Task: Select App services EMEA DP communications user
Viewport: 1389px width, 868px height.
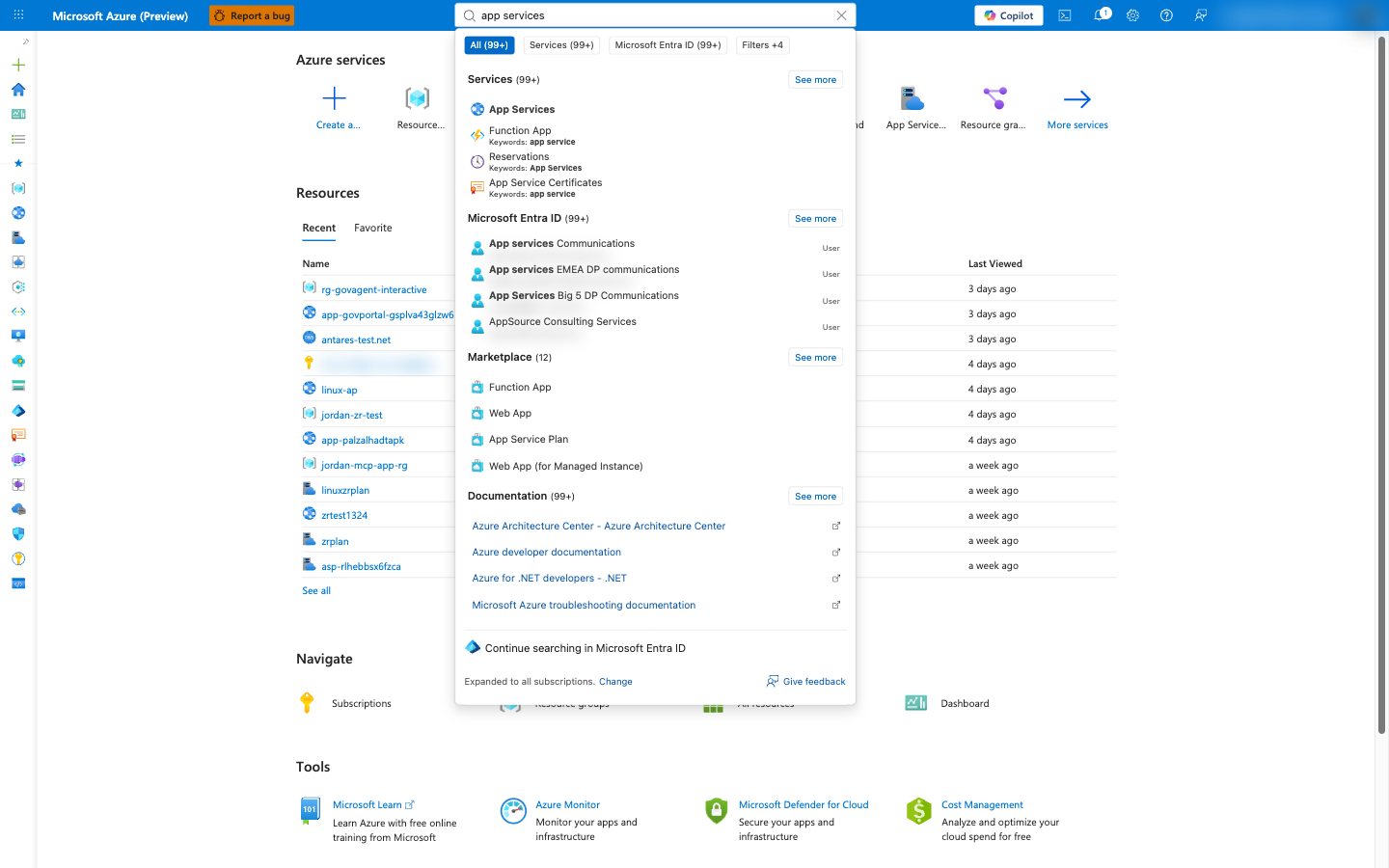Action: click(655, 273)
